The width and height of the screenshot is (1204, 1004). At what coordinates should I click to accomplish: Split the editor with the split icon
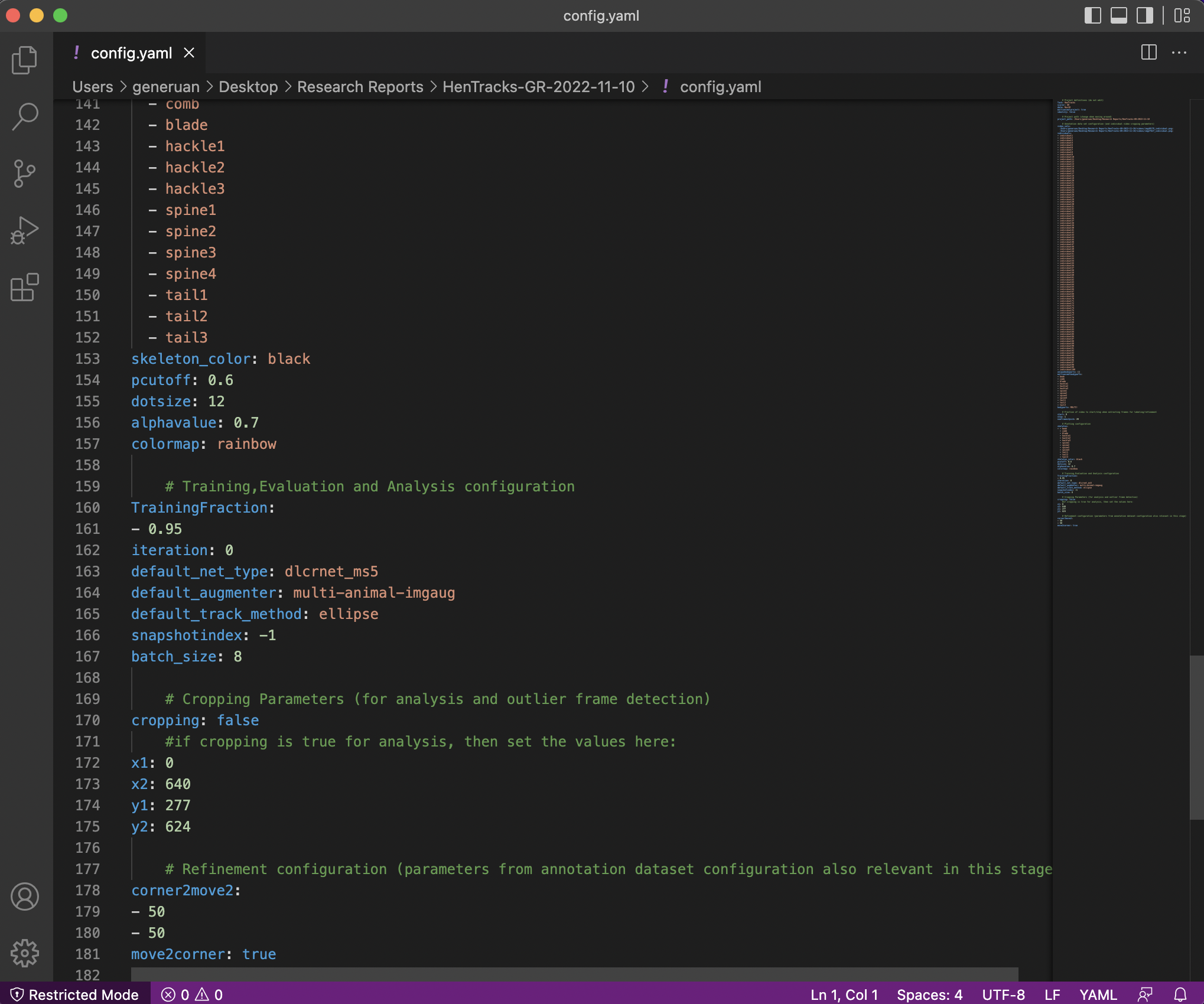[x=1148, y=53]
